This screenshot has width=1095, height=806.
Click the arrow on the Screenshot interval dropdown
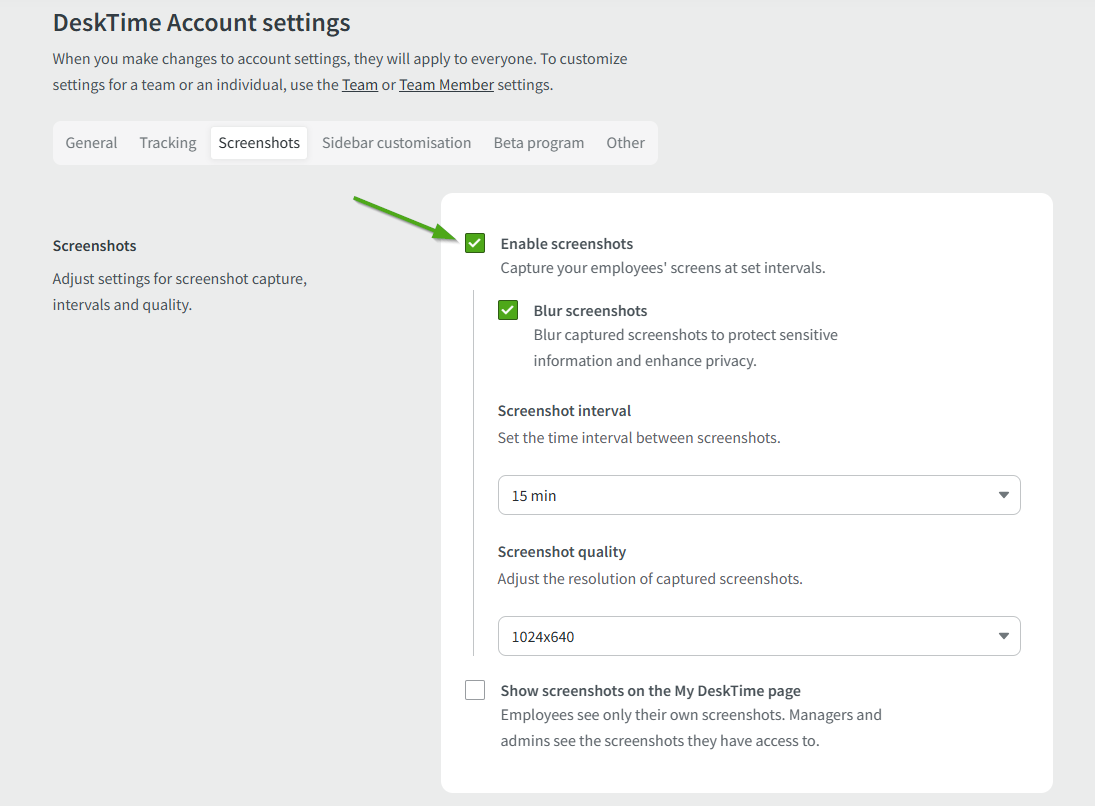tap(1003, 495)
